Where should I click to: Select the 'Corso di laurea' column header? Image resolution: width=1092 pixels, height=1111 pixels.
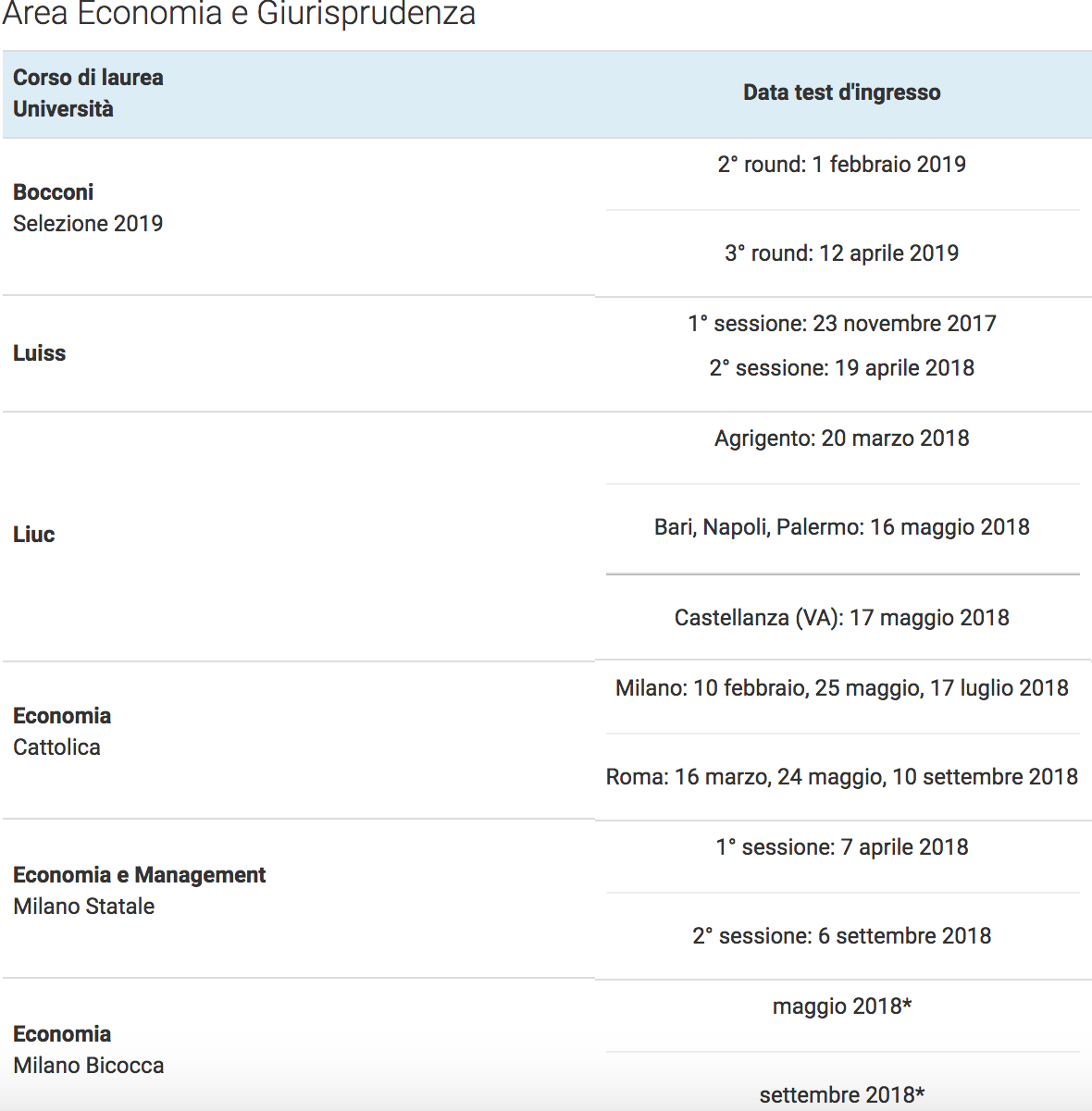coord(88,78)
